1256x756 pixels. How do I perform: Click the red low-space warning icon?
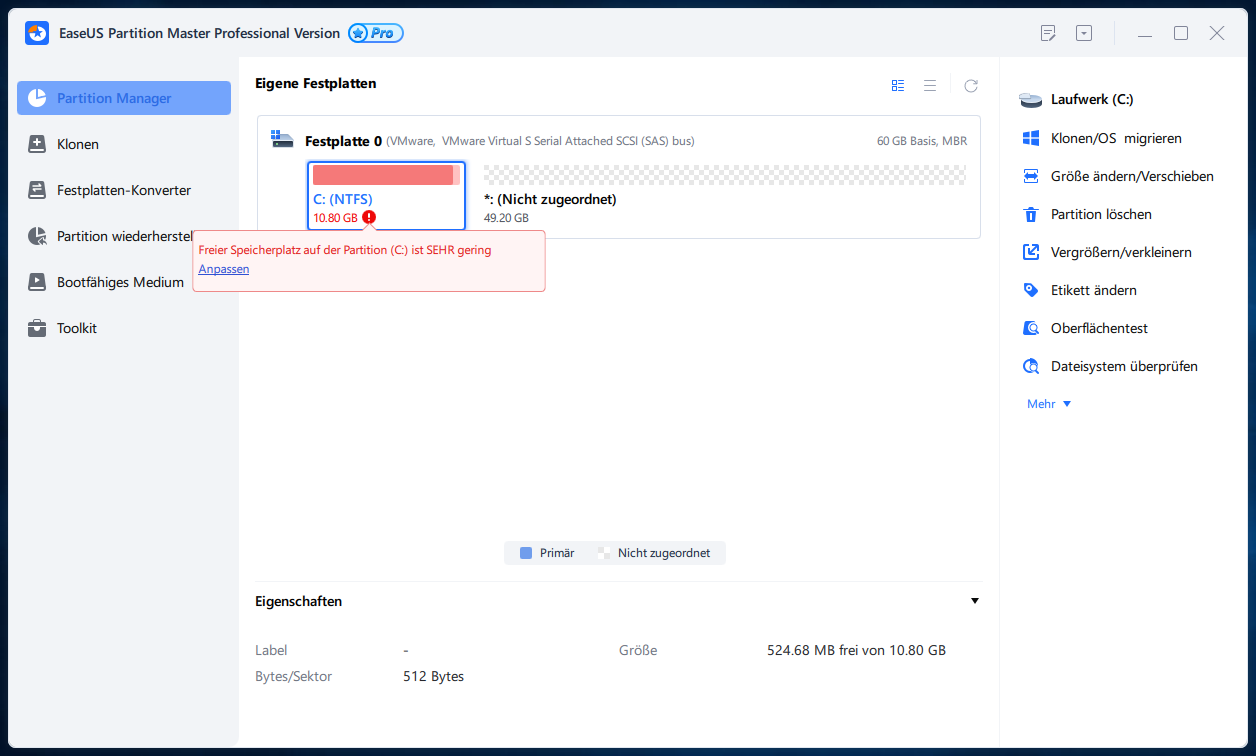(369, 217)
